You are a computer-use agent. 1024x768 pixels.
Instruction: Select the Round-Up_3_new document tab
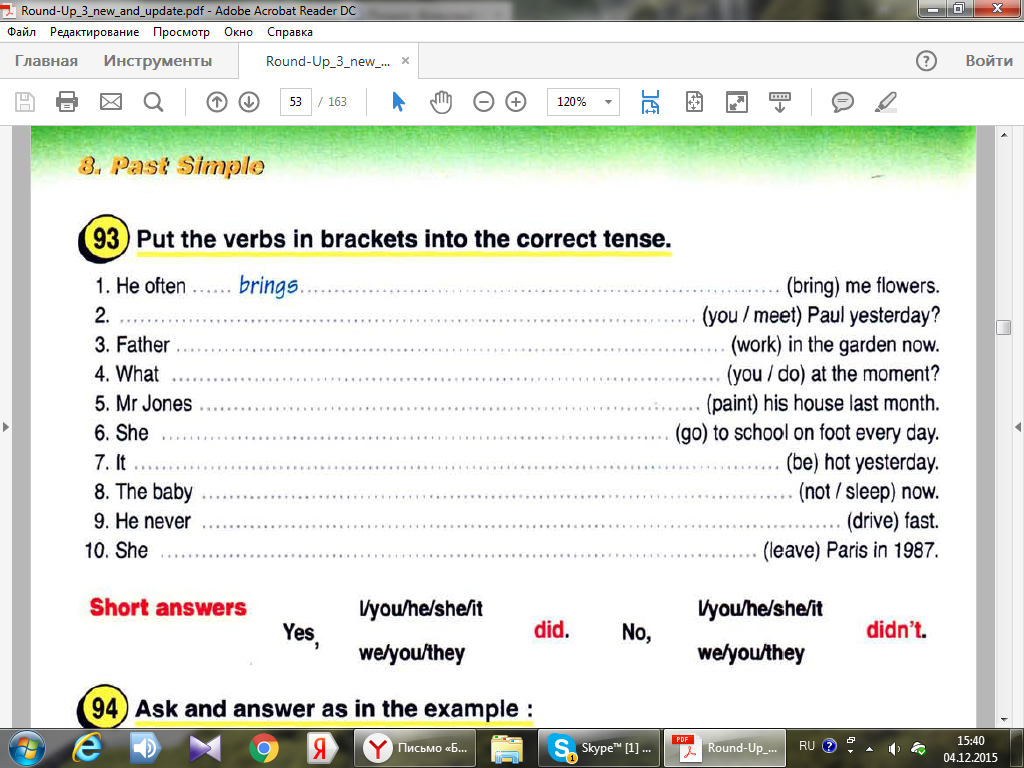(328, 61)
